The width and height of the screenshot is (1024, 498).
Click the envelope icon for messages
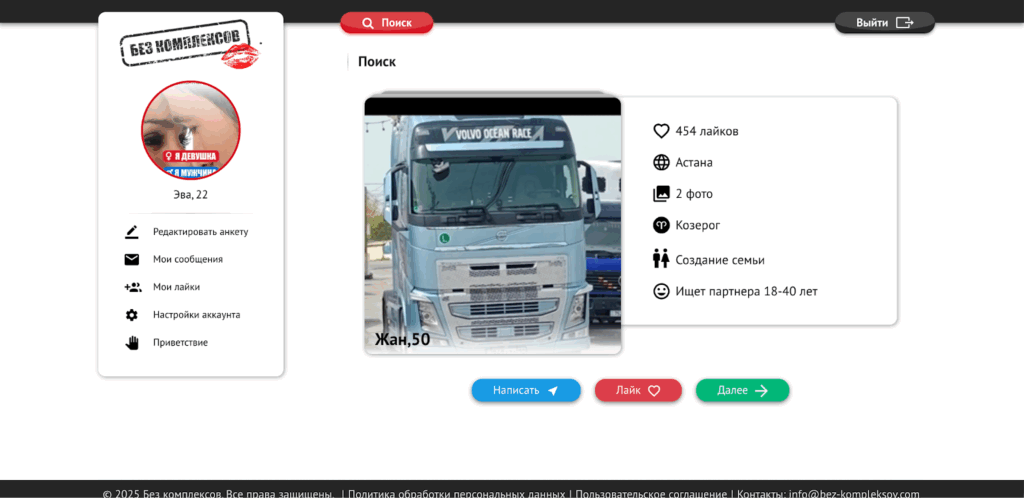(132, 260)
